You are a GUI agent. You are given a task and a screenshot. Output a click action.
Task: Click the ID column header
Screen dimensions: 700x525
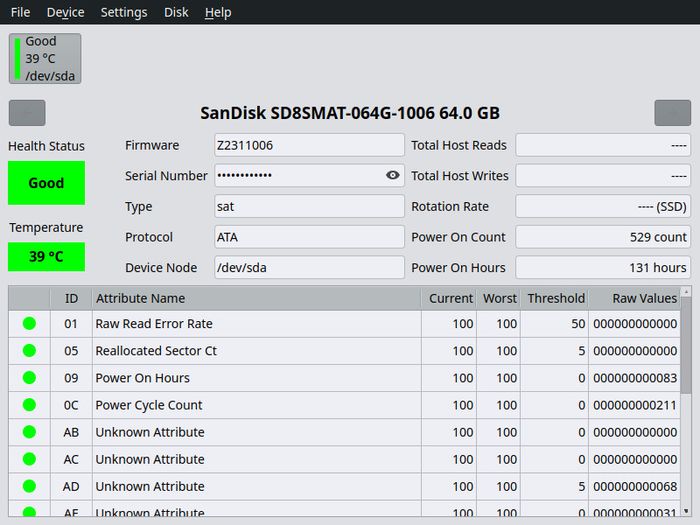point(71,298)
